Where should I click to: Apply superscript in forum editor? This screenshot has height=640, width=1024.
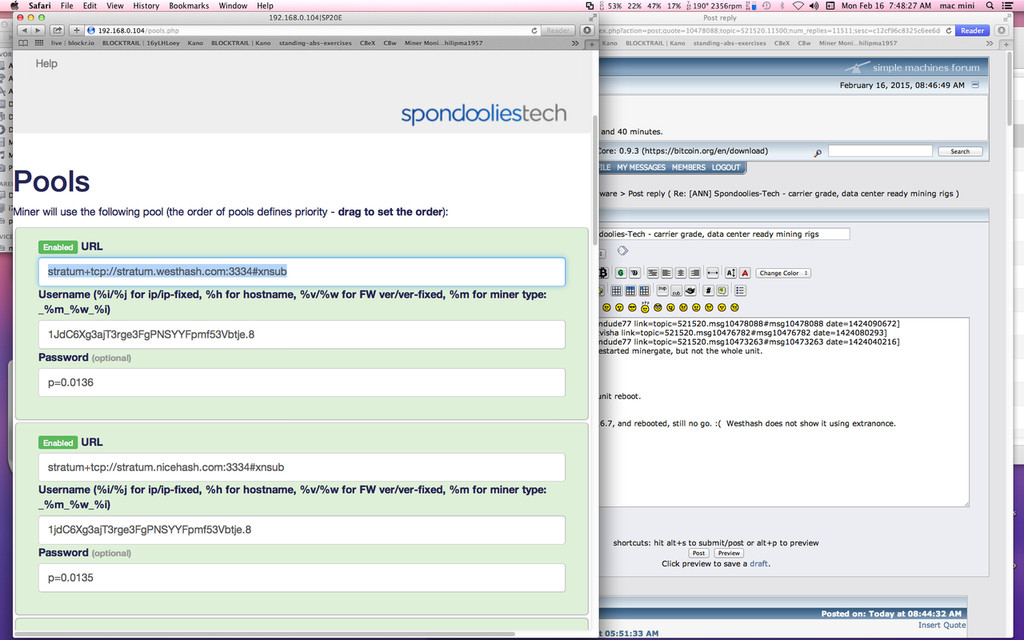(x=662, y=290)
